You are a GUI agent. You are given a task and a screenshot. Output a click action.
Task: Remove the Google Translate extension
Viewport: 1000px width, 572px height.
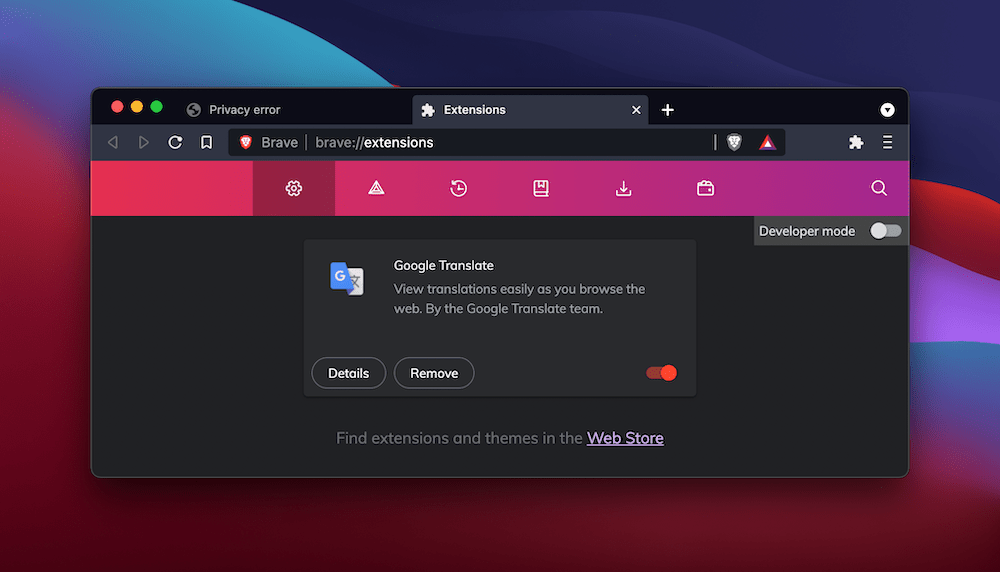[x=434, y=373]
